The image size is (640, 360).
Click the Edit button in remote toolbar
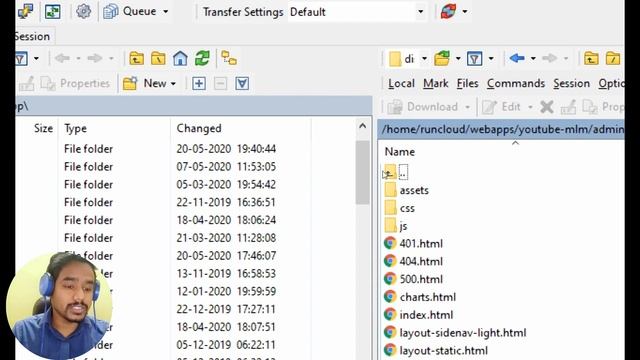coord(502,107)
